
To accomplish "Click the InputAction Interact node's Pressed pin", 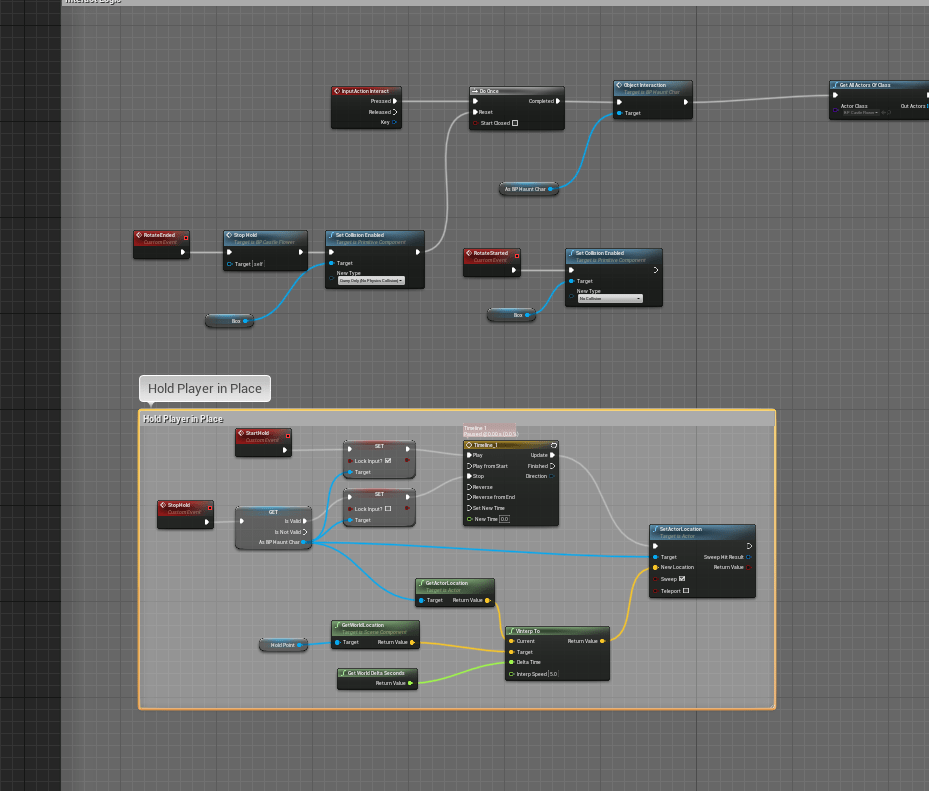I will point(395,101).
